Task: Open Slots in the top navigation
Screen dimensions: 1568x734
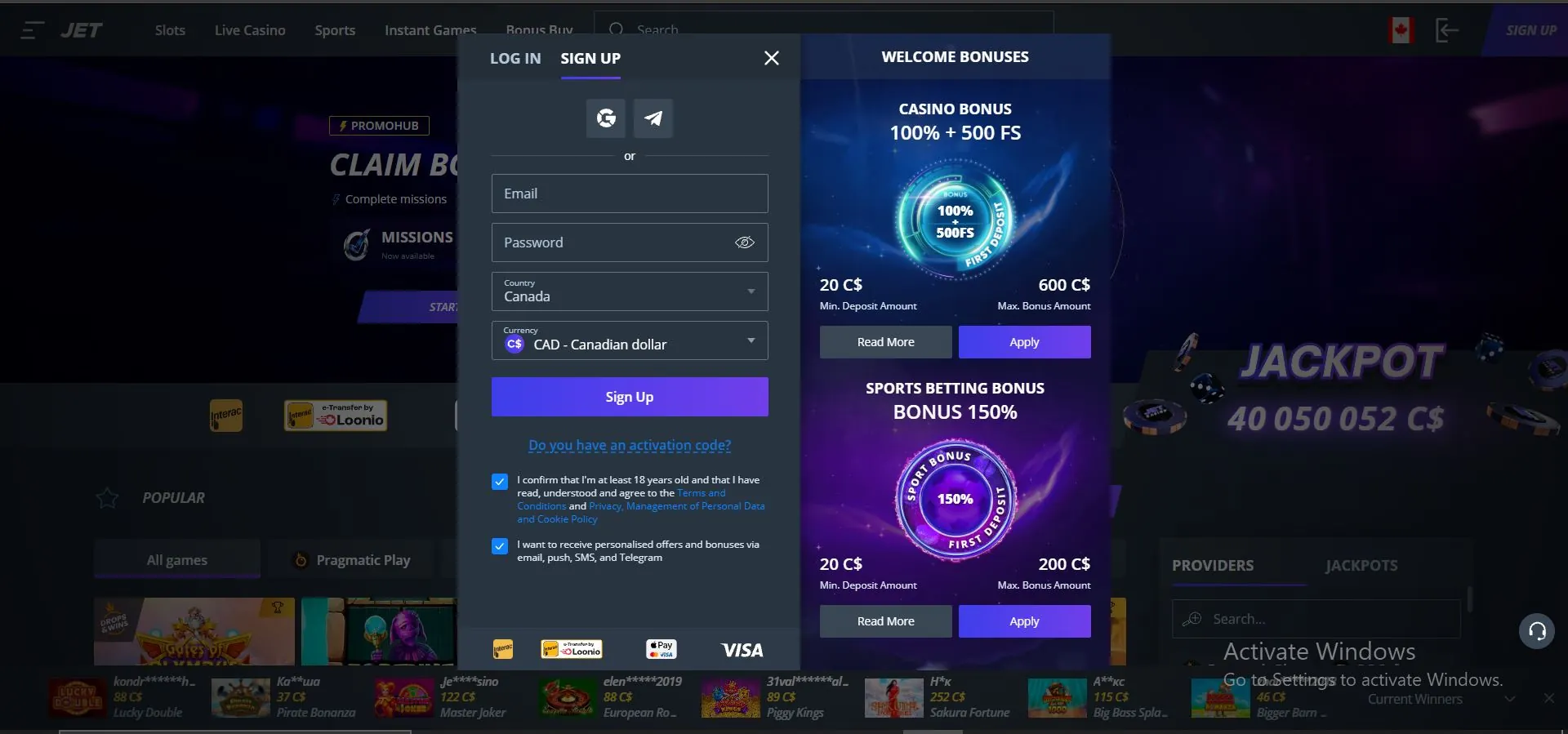Action: 170,30
